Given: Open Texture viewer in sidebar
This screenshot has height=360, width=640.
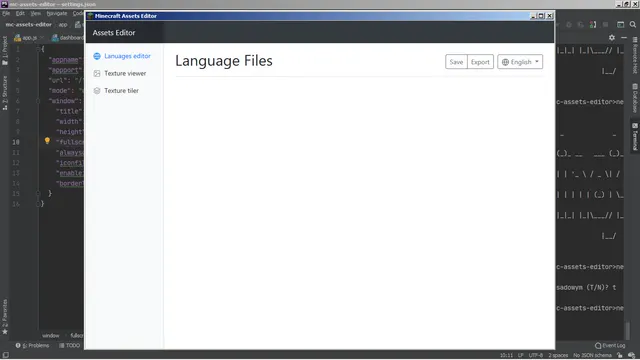Looking at the screenshot, I should [x=125, y=73].
